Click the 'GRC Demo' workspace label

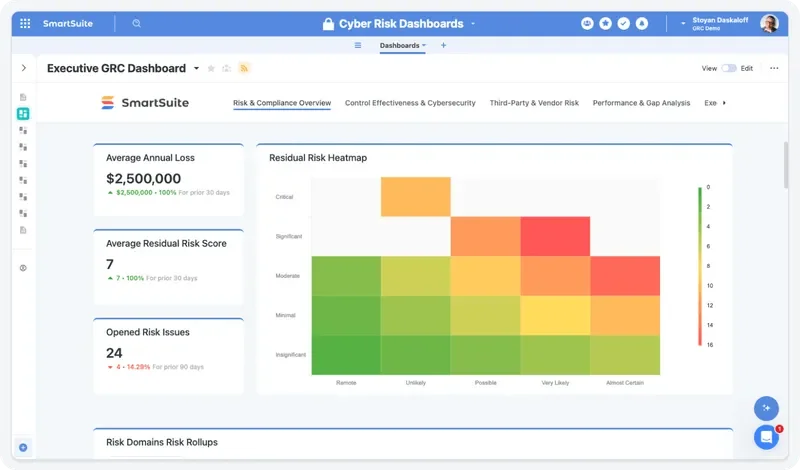706,29
